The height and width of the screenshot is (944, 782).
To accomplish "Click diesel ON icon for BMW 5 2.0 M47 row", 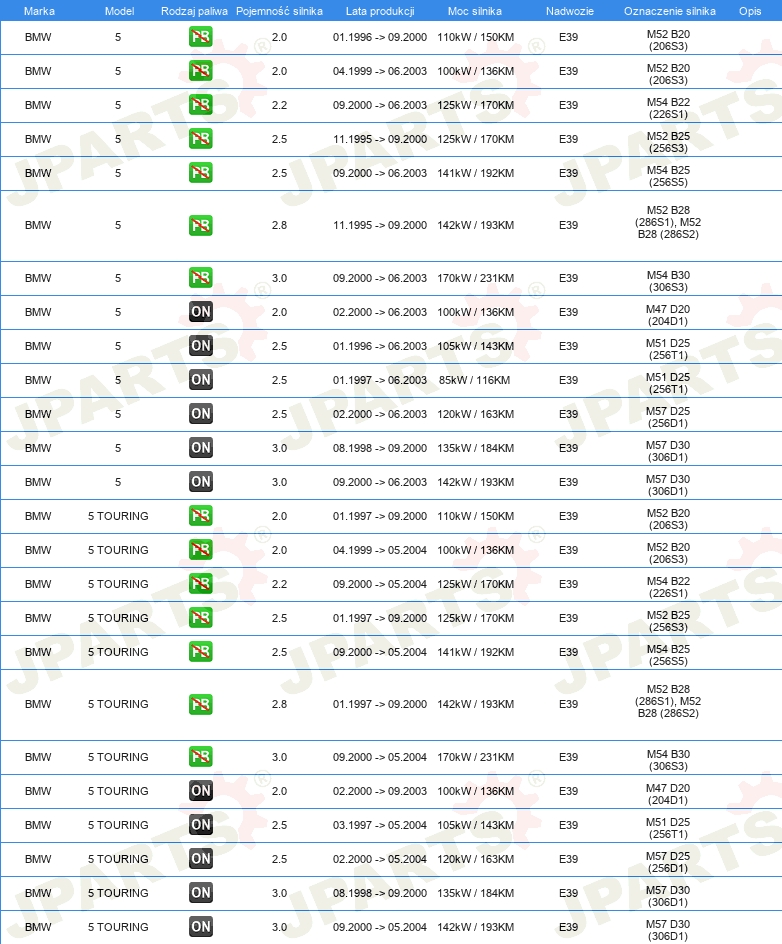I will click(x=200, y=312).
